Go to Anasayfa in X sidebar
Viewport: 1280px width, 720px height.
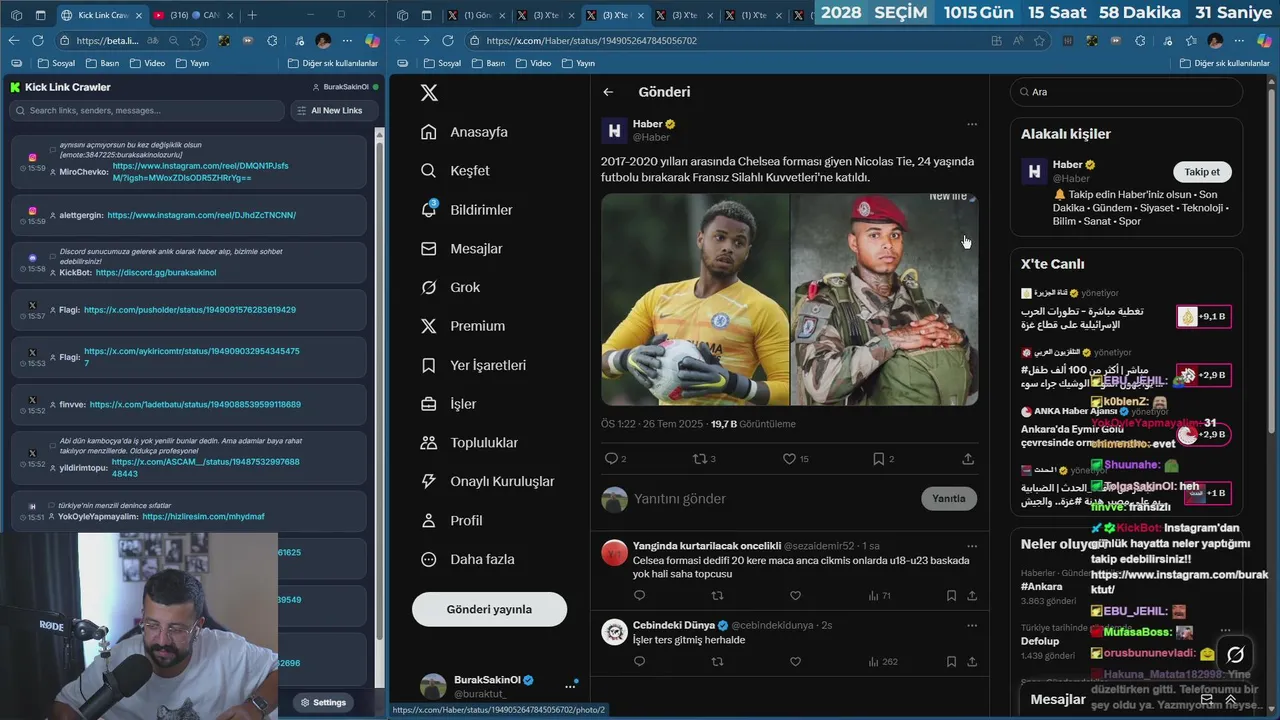(478, 132)
